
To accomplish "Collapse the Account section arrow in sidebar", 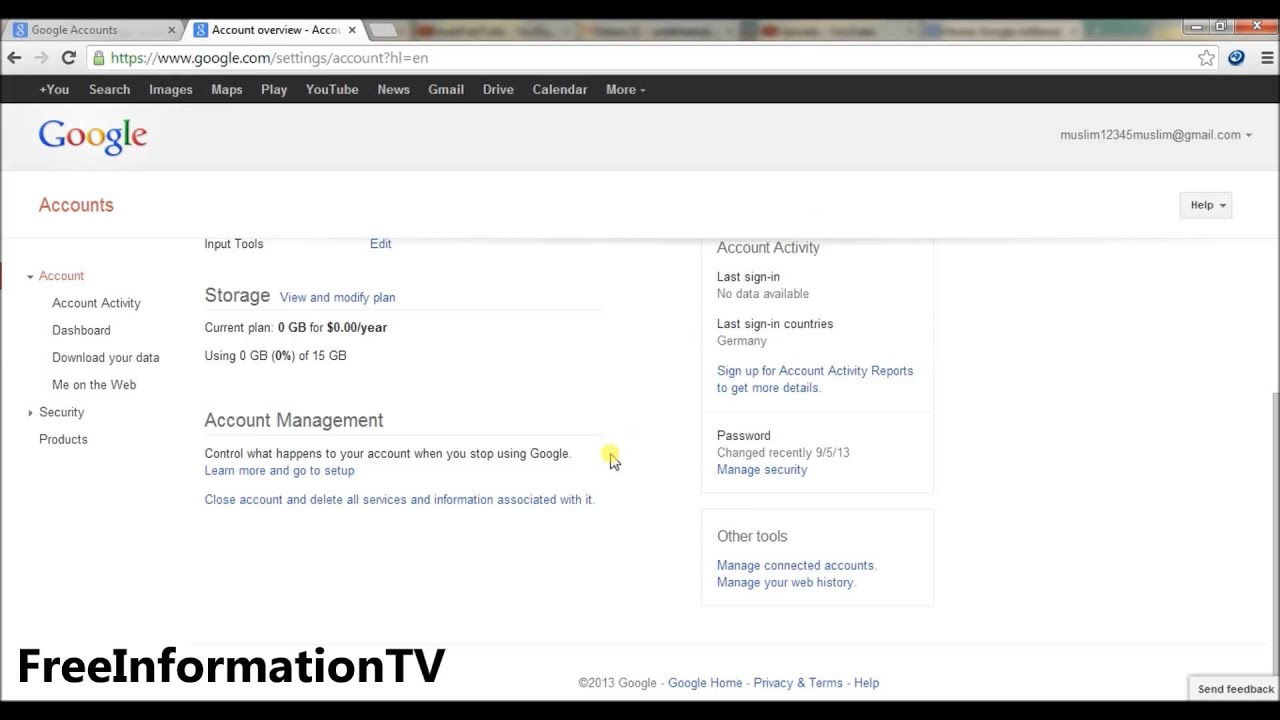I will tap(30, 276).
